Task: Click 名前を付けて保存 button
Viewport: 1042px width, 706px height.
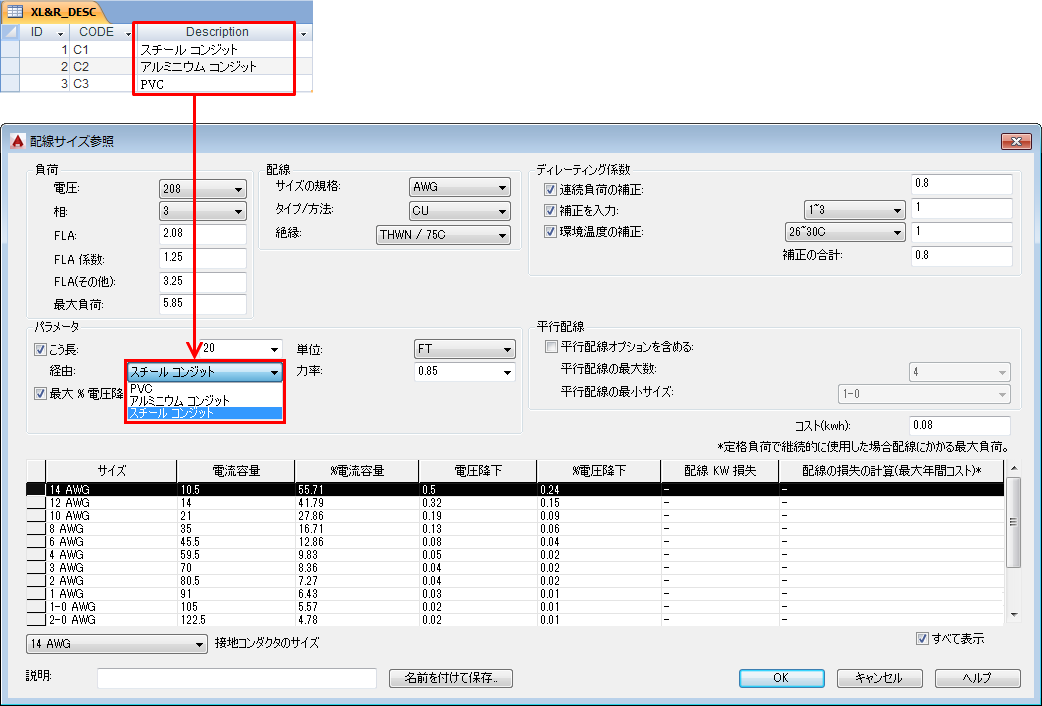Action: click(451, 678)
